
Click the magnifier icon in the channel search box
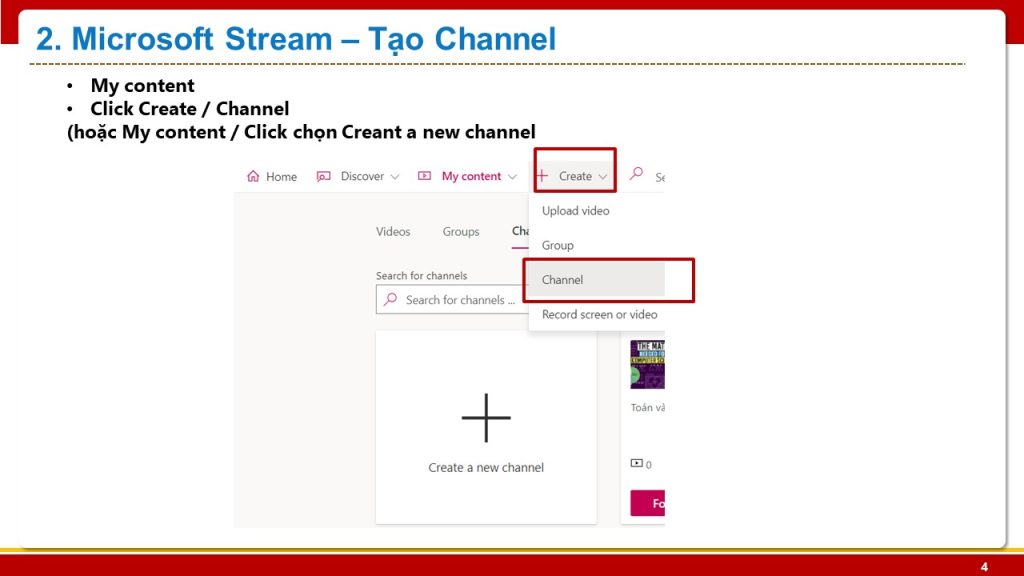(x=391, y=299)
